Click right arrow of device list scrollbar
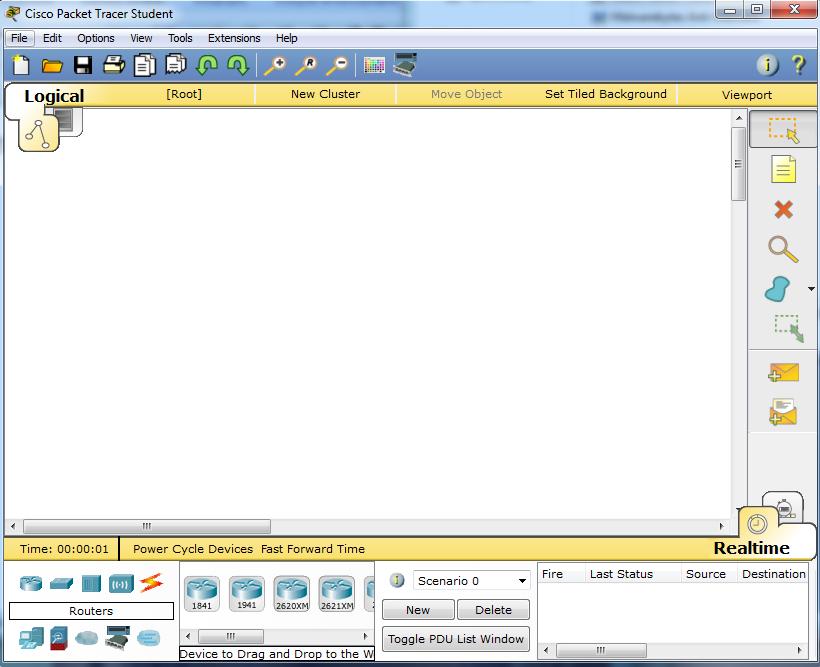Image resolution: width=820 pixels, height=667 pixels. (x=365, y=636)
